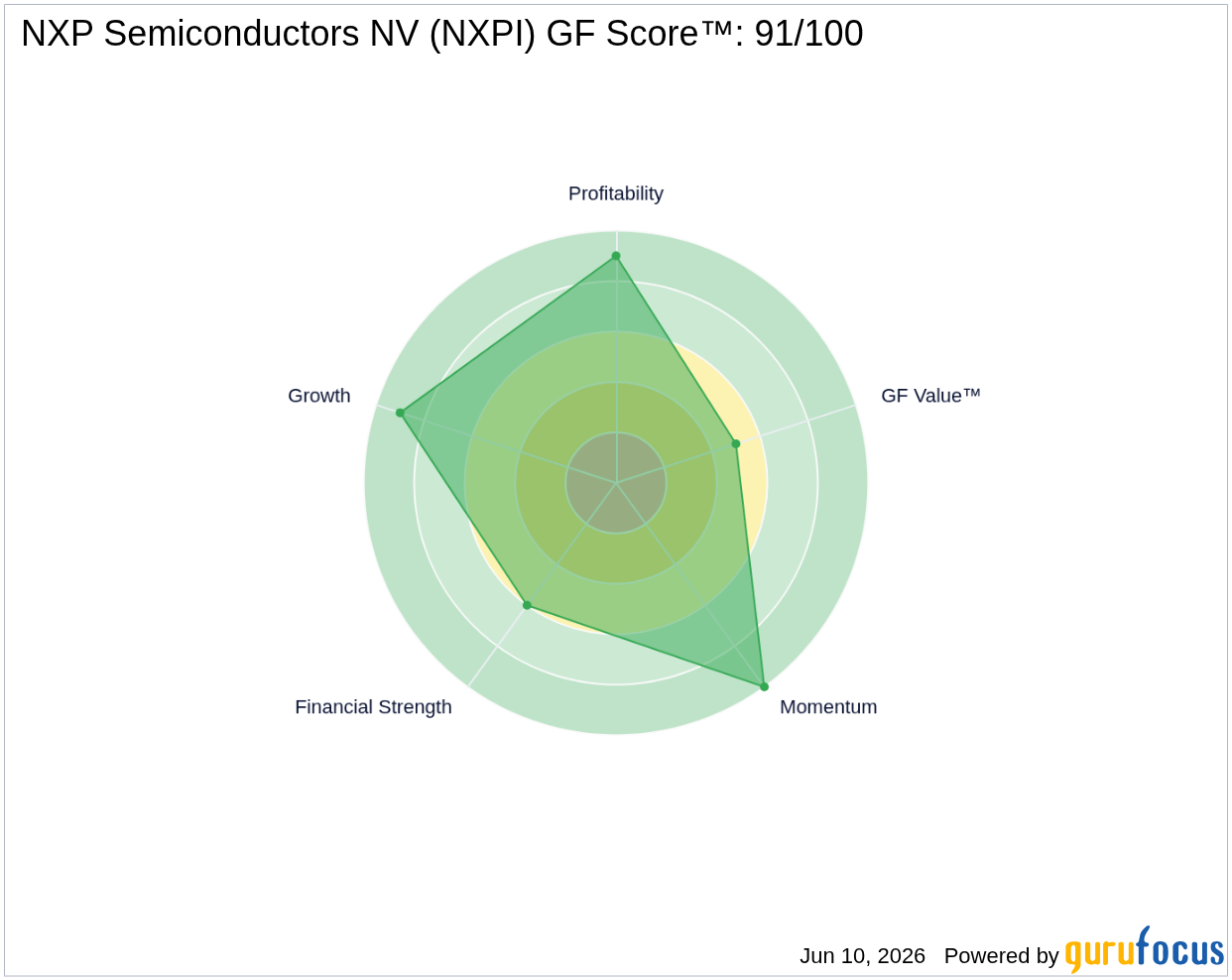
Task: Click the Profitability data point marker
Action: coord(616,256)
